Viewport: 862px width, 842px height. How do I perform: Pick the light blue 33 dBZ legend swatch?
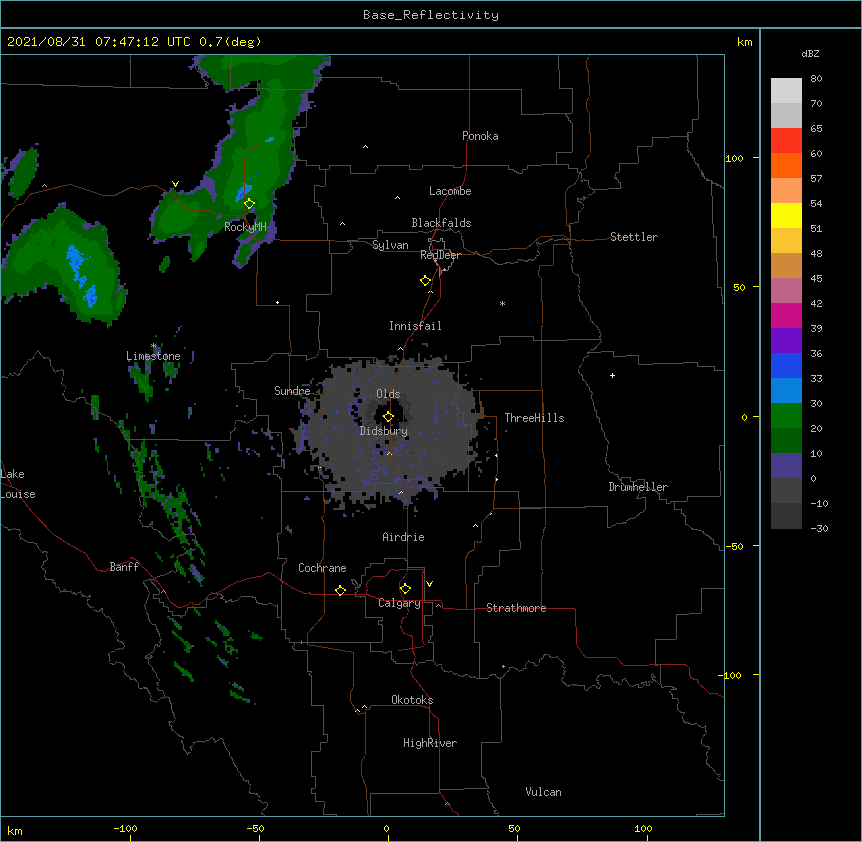(x=786, y=390)
